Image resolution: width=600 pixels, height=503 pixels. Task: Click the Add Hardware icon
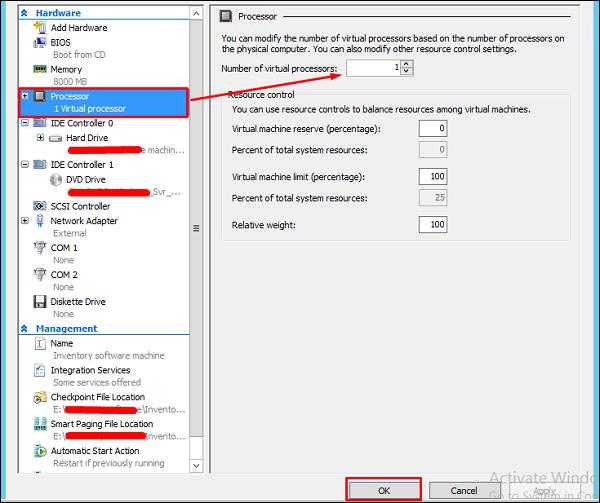pos(40,28)
